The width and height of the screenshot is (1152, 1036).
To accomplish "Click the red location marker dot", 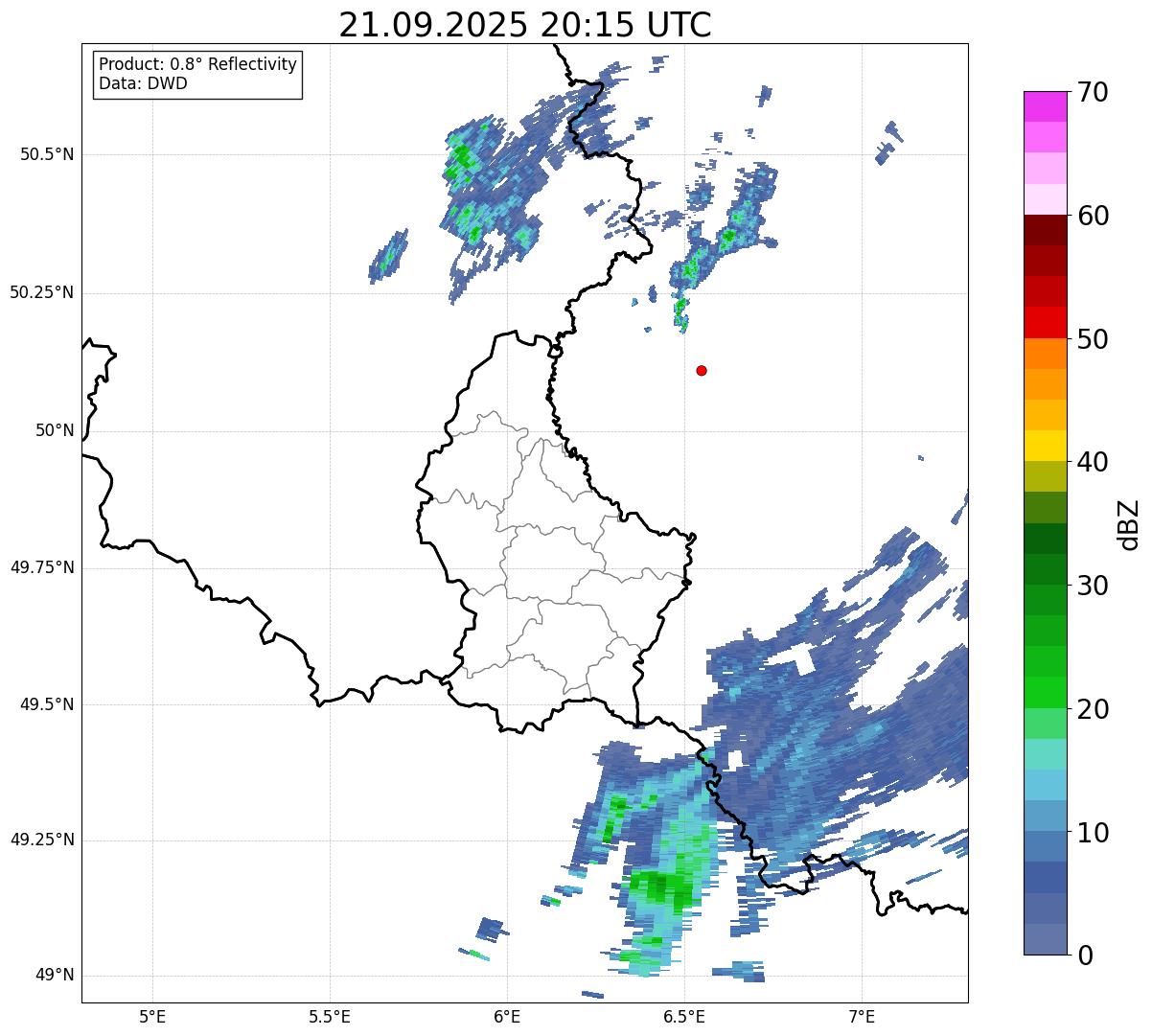I will [x=702, y=370].
